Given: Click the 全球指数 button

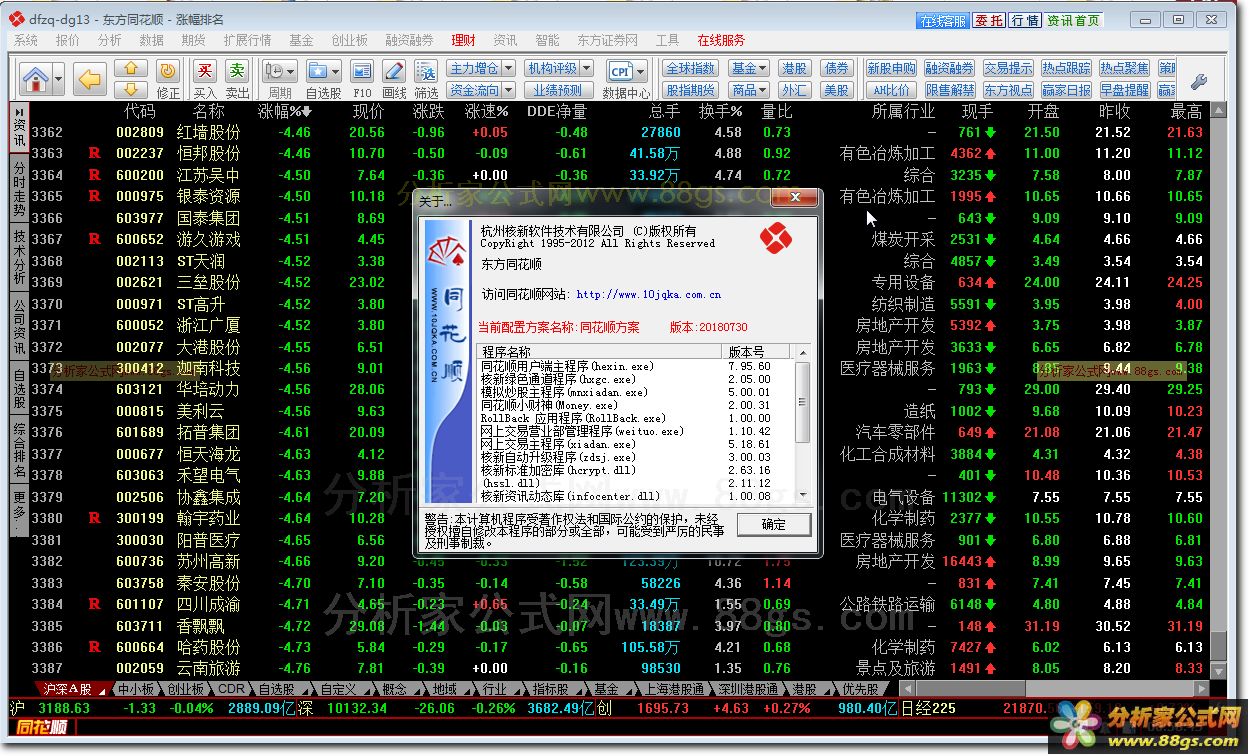Looking at the screenshot, I should pyautogui.click(x=690, y=68).
